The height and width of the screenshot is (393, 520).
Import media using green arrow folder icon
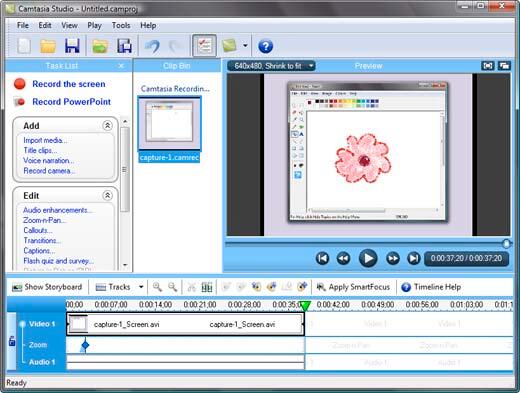pos(100,46)
